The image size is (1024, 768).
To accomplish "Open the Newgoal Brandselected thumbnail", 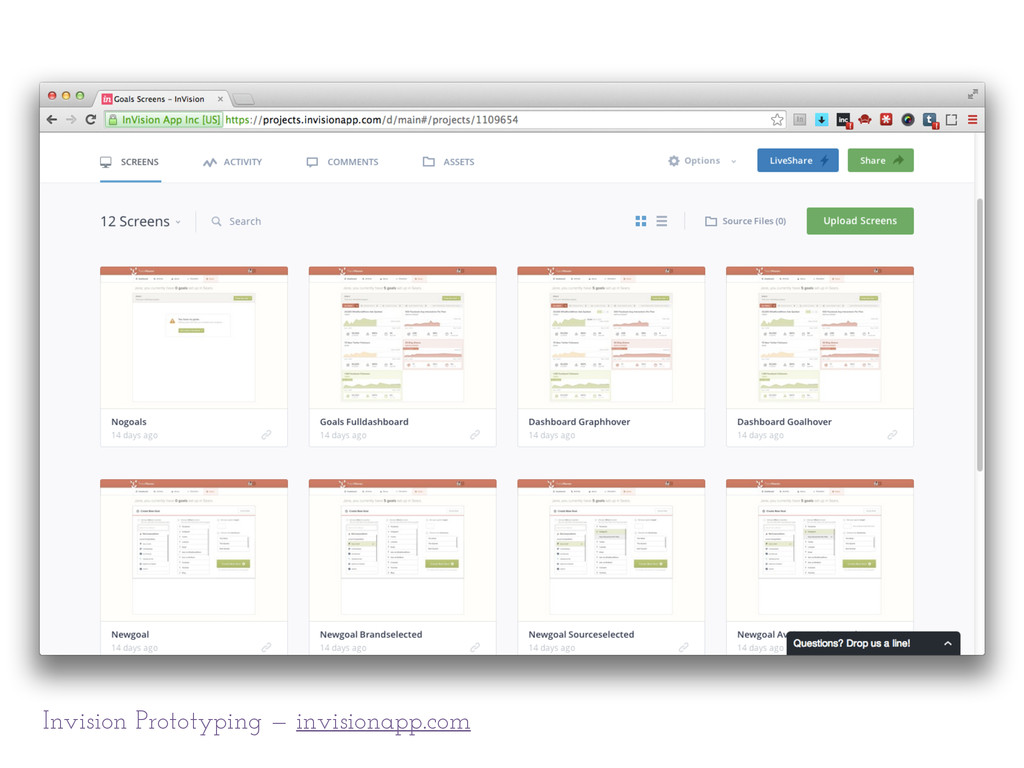I will coord(402,550).
